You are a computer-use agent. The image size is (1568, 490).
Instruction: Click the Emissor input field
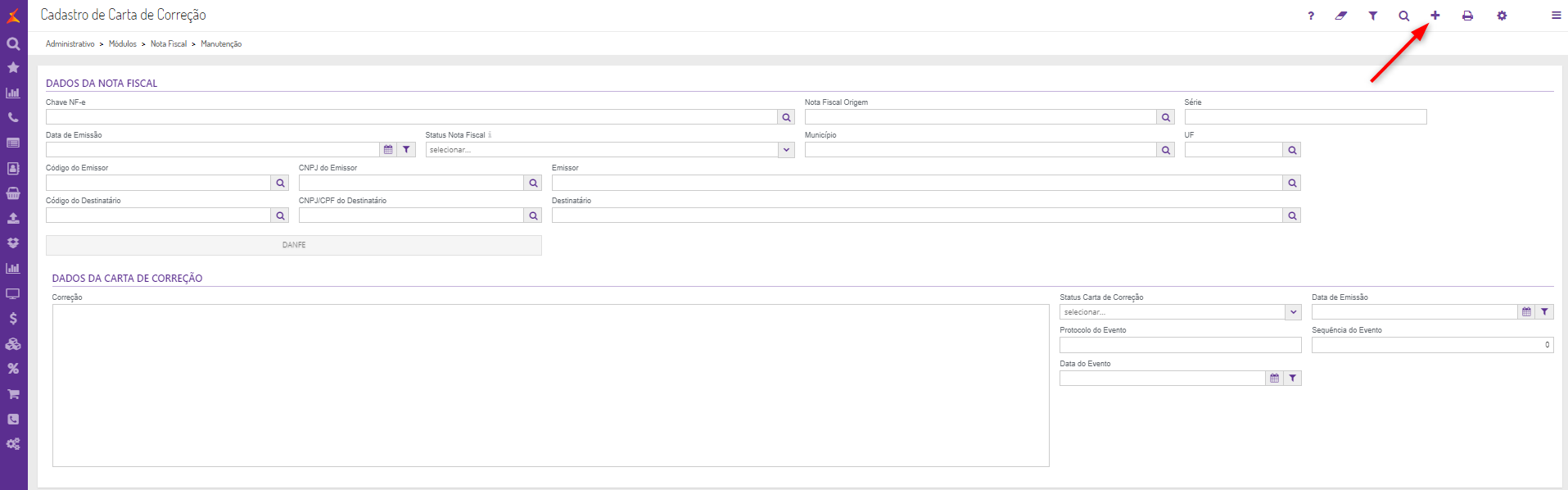pyautogui.click(x=917, y=183)
